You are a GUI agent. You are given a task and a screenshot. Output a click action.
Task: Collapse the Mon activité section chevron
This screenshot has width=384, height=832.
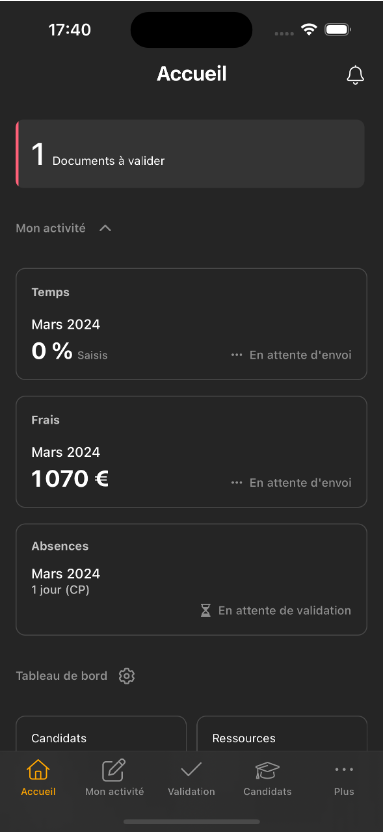tap(106, 229)
